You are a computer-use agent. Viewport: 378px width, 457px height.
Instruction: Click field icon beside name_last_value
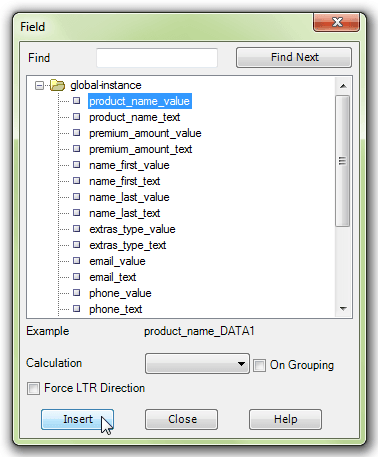click(x=77, y=197)
